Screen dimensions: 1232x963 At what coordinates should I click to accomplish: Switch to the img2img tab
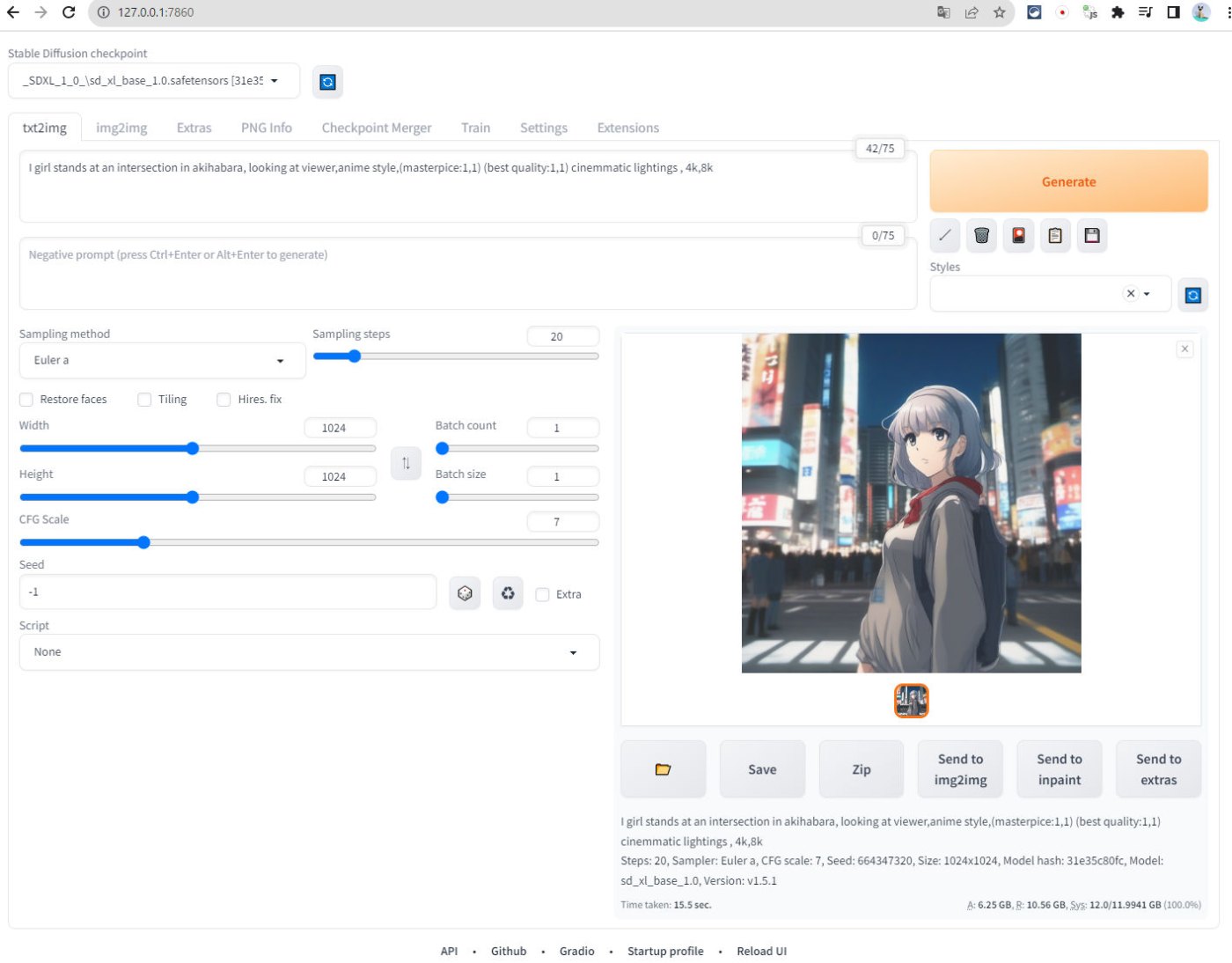coord(121,128)
